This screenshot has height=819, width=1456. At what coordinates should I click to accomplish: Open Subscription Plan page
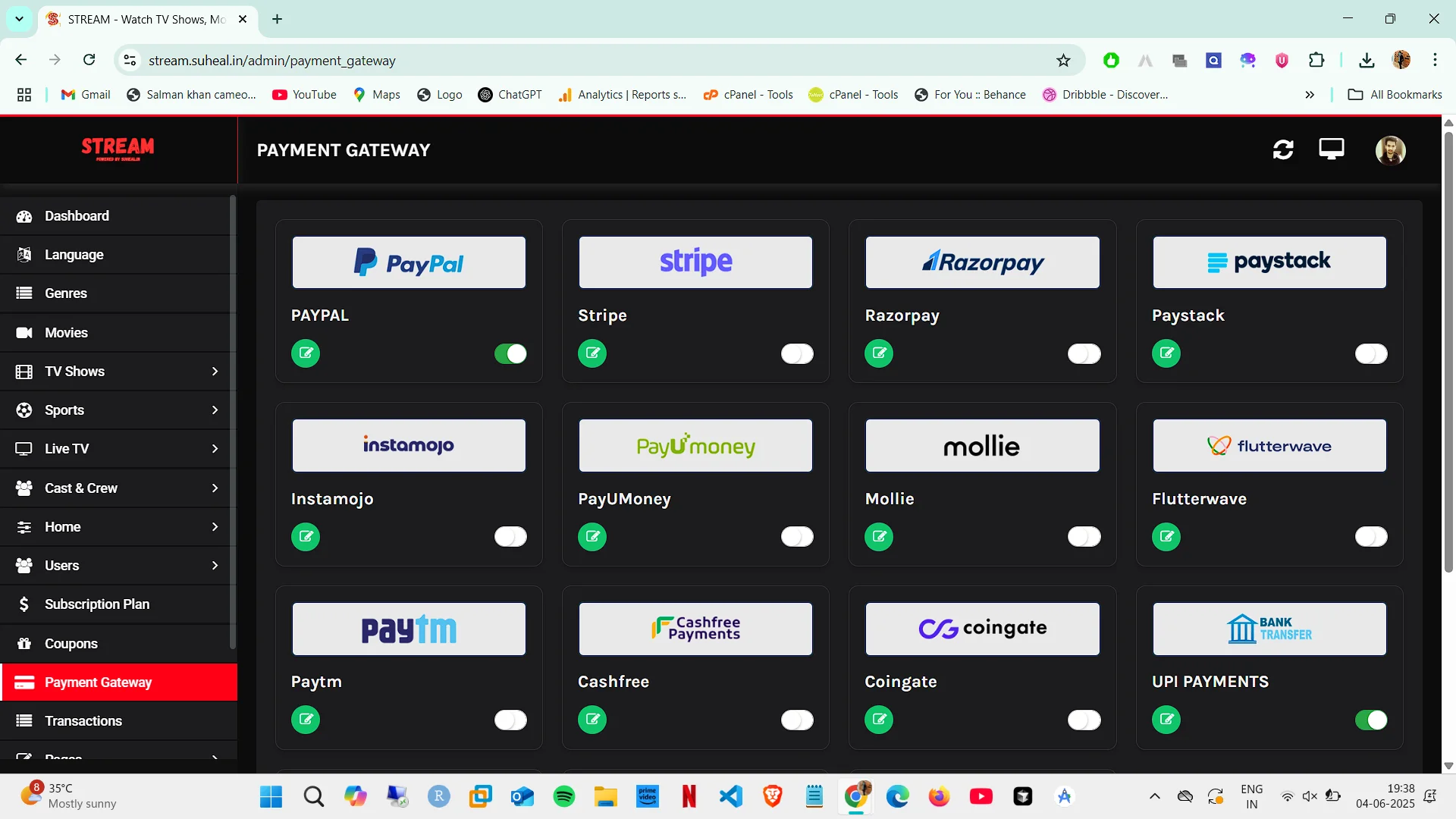(x=117, y=604)
